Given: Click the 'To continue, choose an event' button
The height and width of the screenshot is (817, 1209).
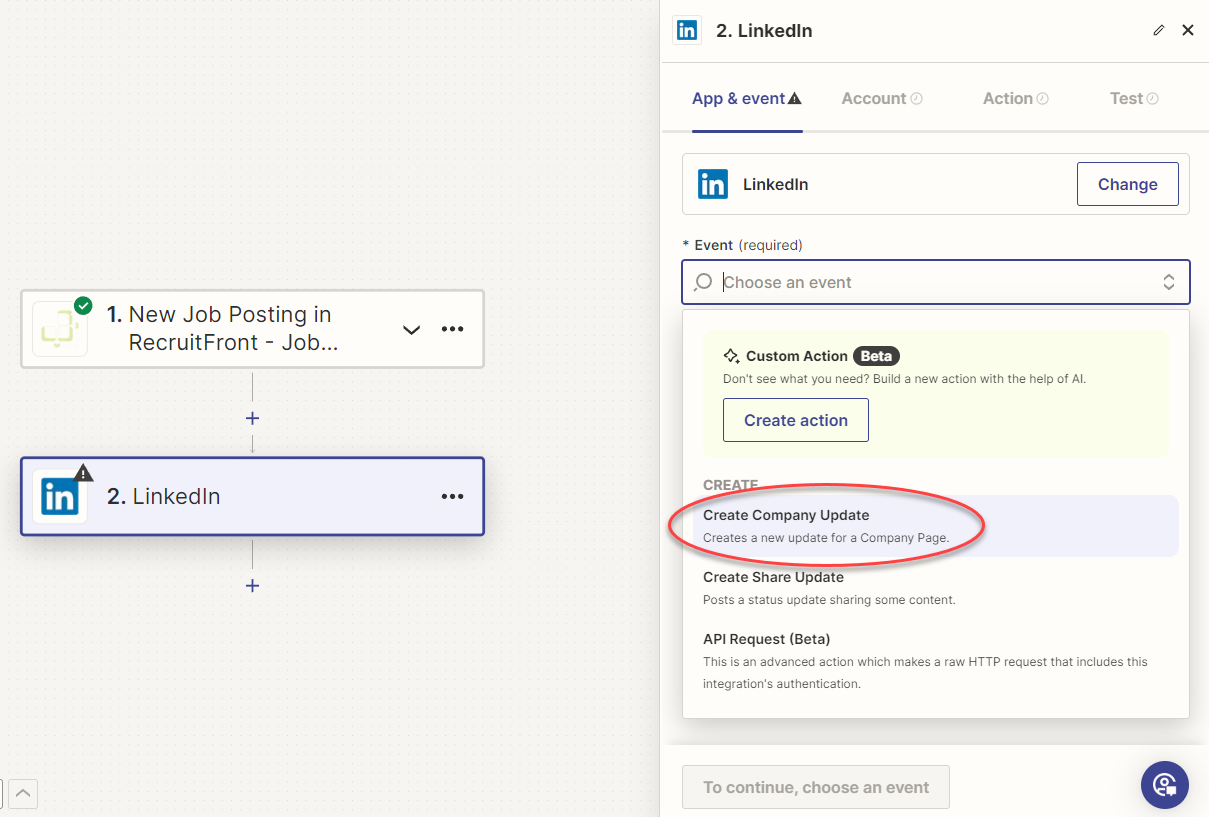Looking at the screenshot, I should point(816,787).
